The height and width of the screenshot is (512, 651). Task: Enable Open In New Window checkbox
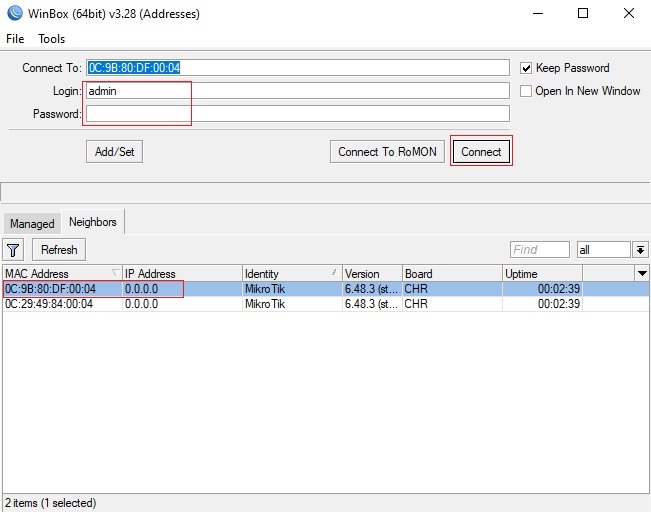point(526,91)
